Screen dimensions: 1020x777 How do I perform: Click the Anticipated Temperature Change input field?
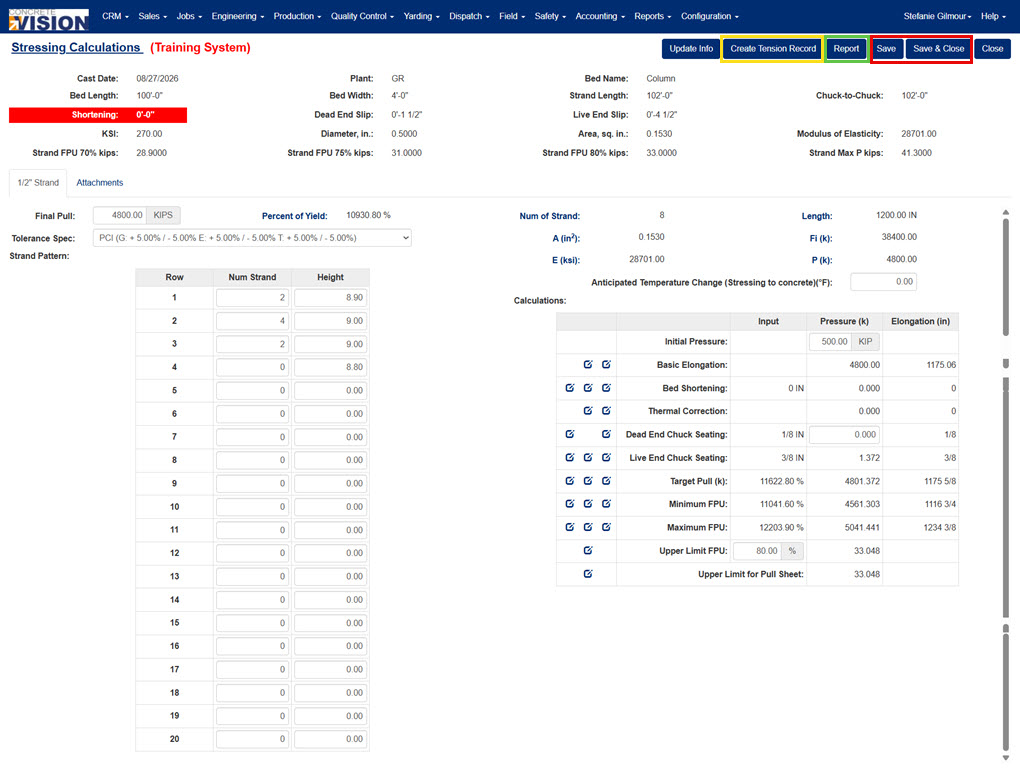(x=883, y=282)
